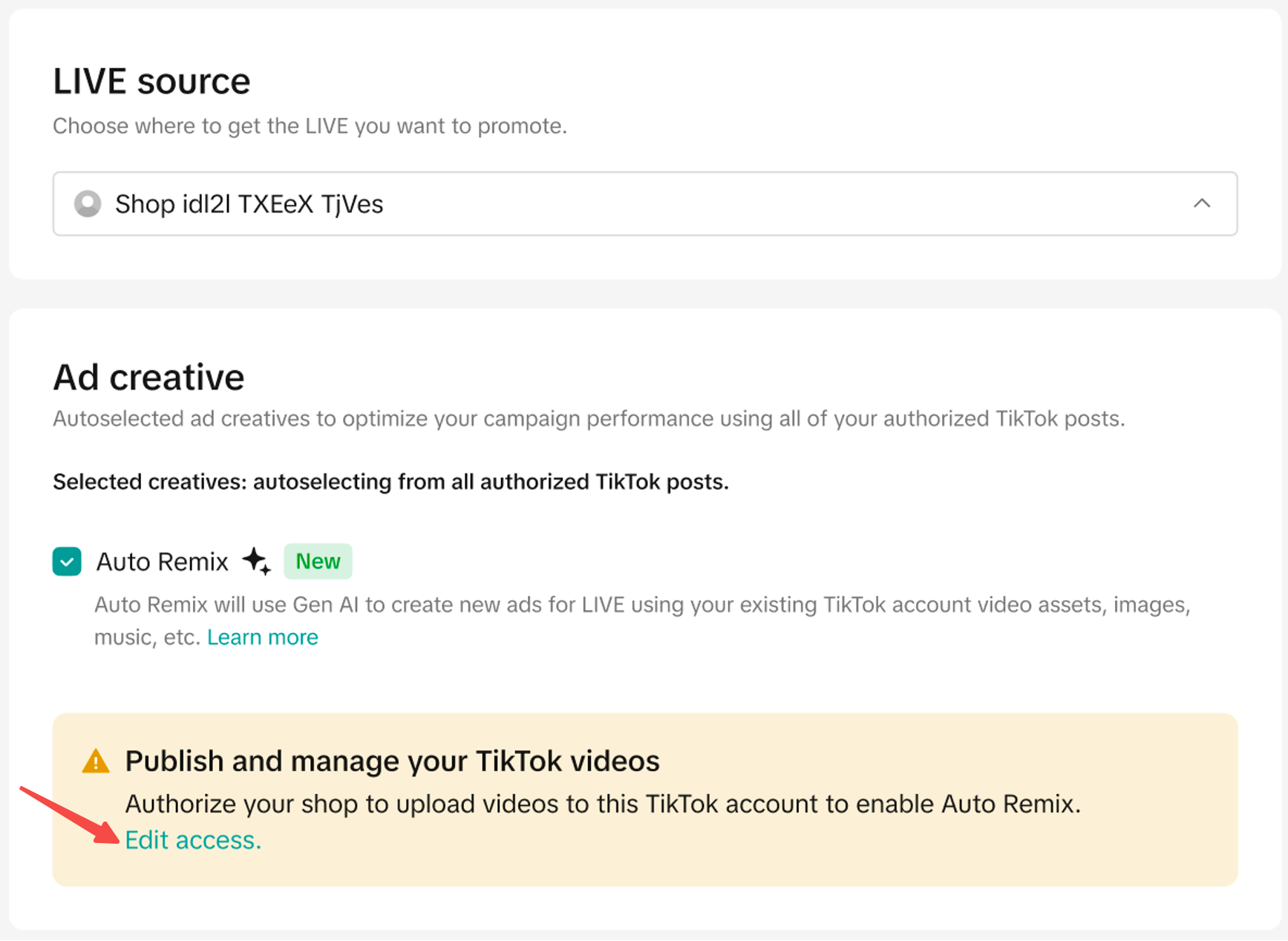Viewport: 1288px width, 941px height.
Task: Click the account avatar icon in LIVE source
Action: click(x=88, y=203)
